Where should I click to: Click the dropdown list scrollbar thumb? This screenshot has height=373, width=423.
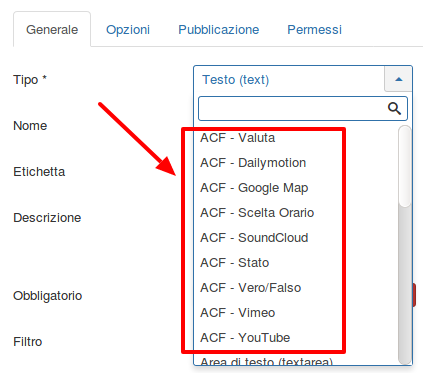[x=405, y=166]
